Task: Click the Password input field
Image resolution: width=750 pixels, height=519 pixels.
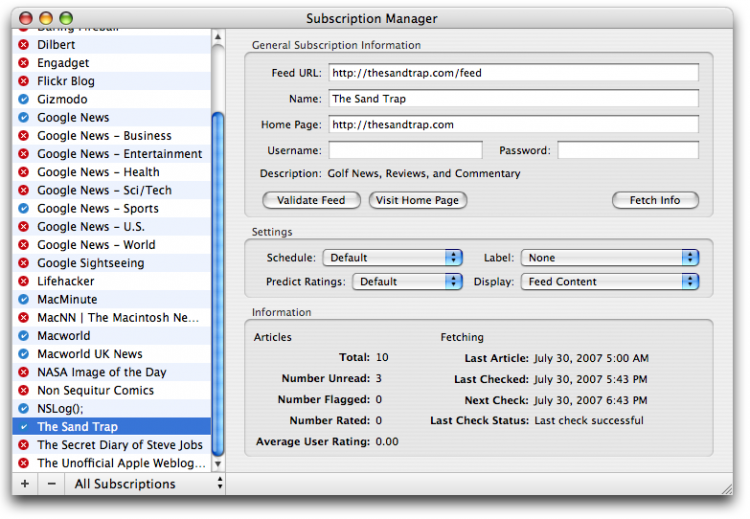Action: click(628, 150)
